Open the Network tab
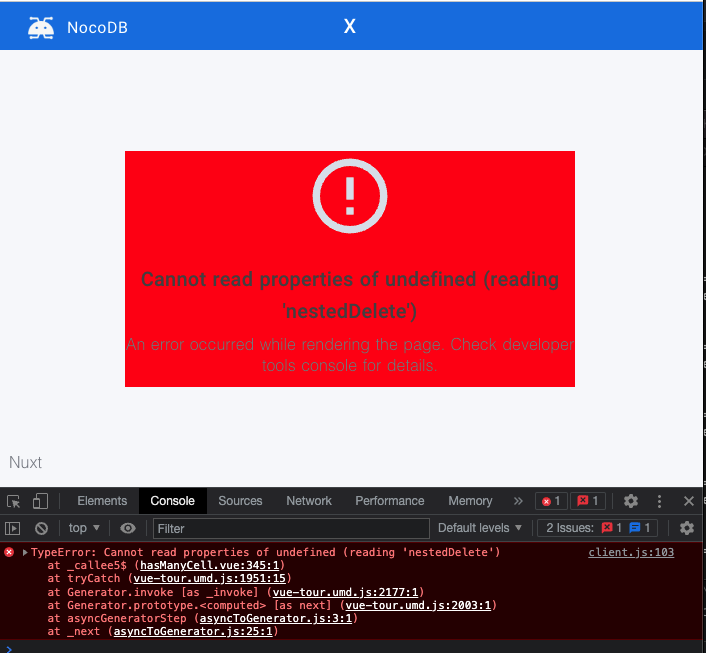 (309, 501)
